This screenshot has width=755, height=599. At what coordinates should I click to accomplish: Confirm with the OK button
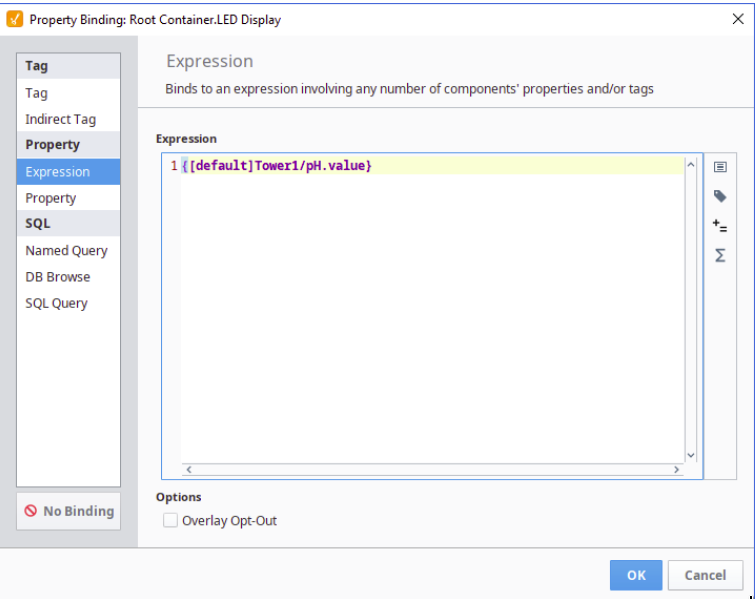(636, 575)
